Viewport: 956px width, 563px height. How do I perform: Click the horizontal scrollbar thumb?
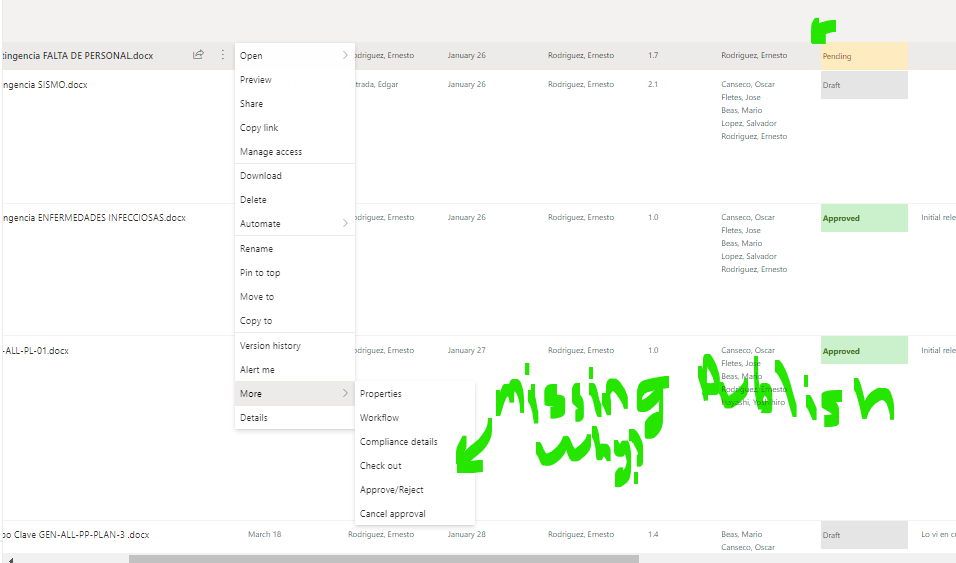pyautogui.click(x=384, y=559)
